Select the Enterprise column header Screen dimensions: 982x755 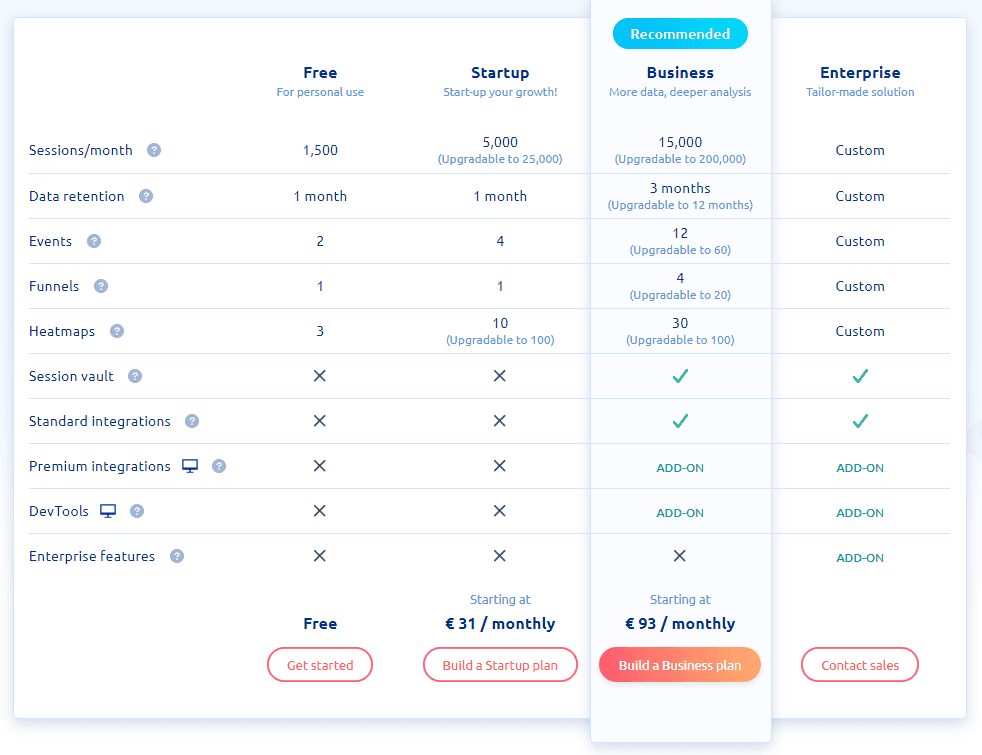coord(860,72)
